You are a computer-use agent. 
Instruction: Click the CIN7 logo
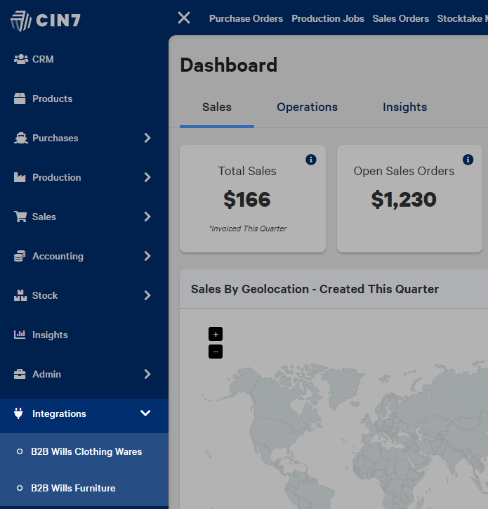click(x=46, y=21)
